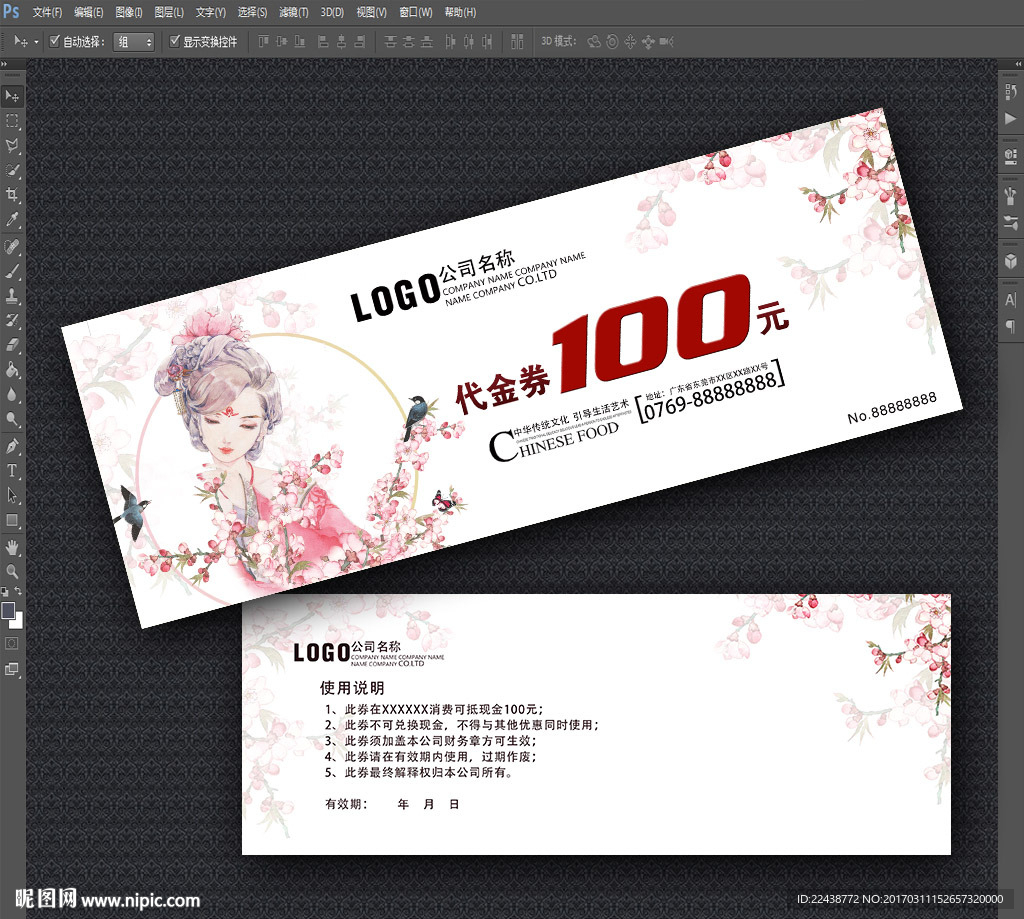Select the Rectangle shape tool
This screenshot has height=919, width=1024.
12,521
